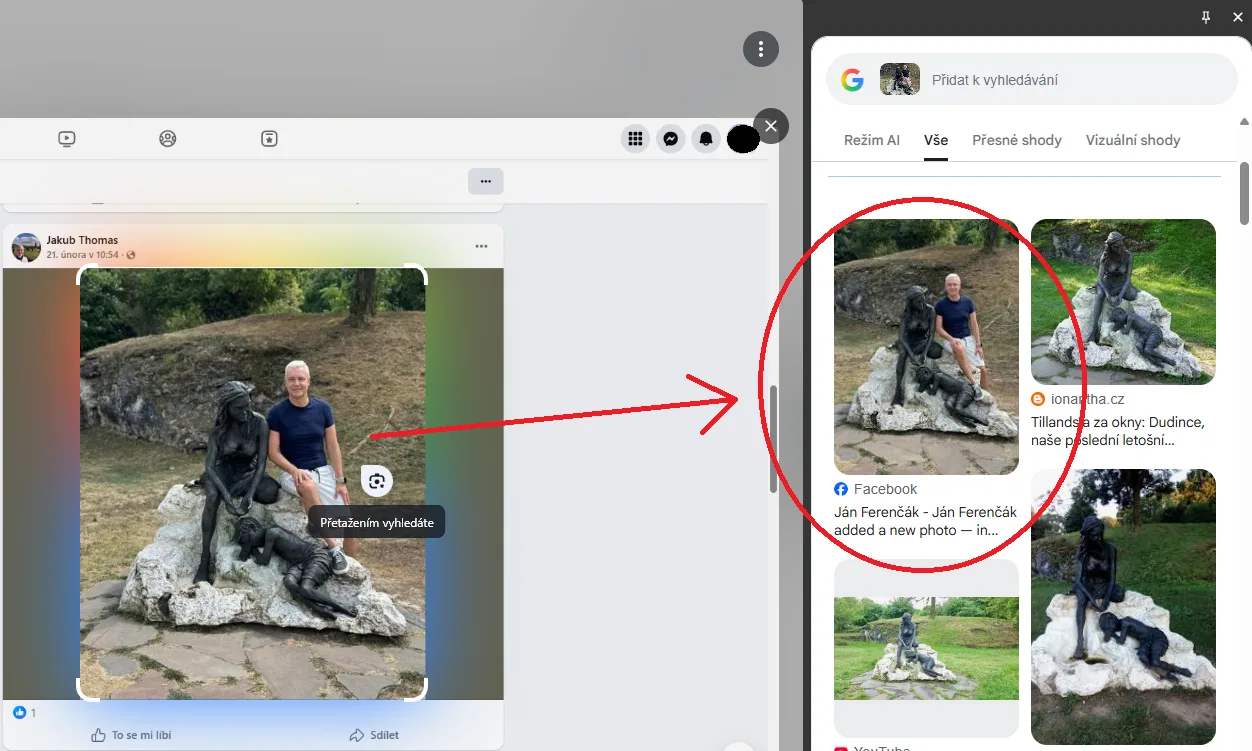Image resolution: width=1252 pixels, height=751 pixels.
Task: Open Facebook notifications bell
Action: coord(706,139)
